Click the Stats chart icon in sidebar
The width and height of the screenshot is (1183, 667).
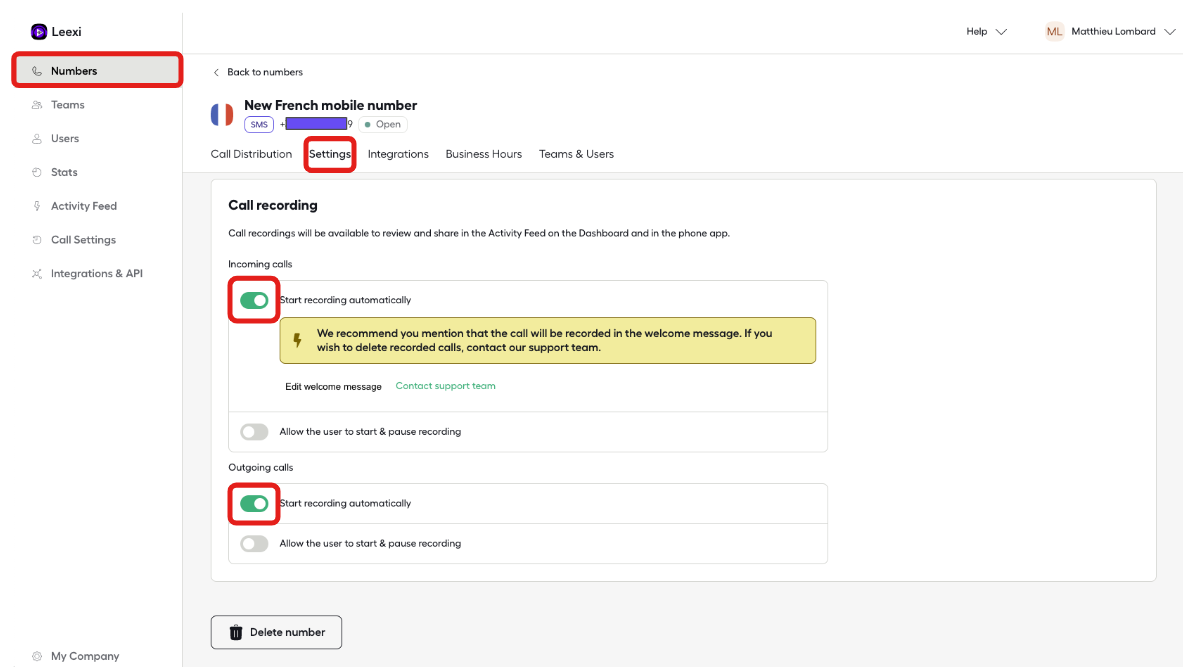pyautogui.click(x=36, y=172)
